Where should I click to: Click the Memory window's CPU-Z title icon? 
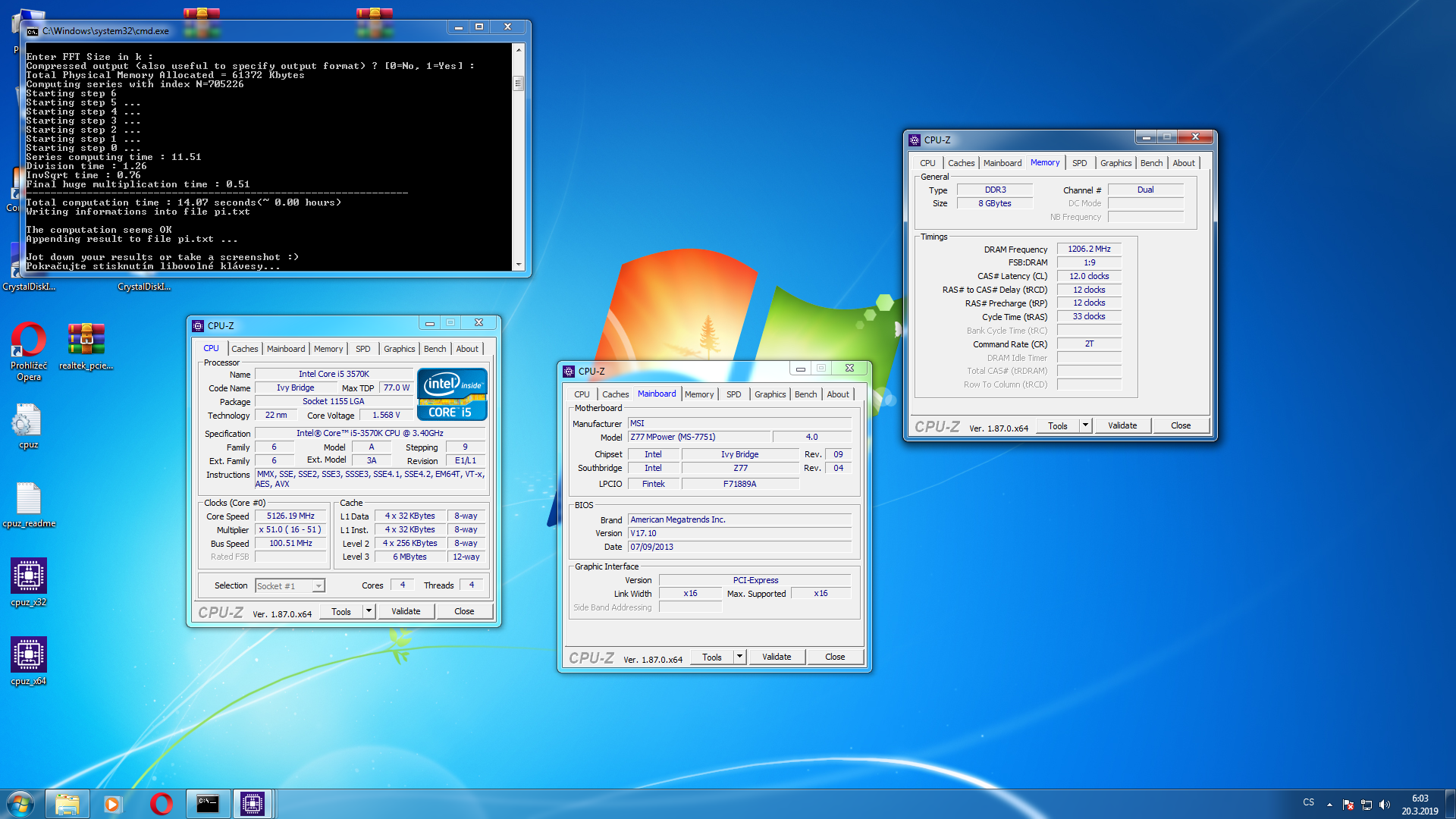click(915, 140)
